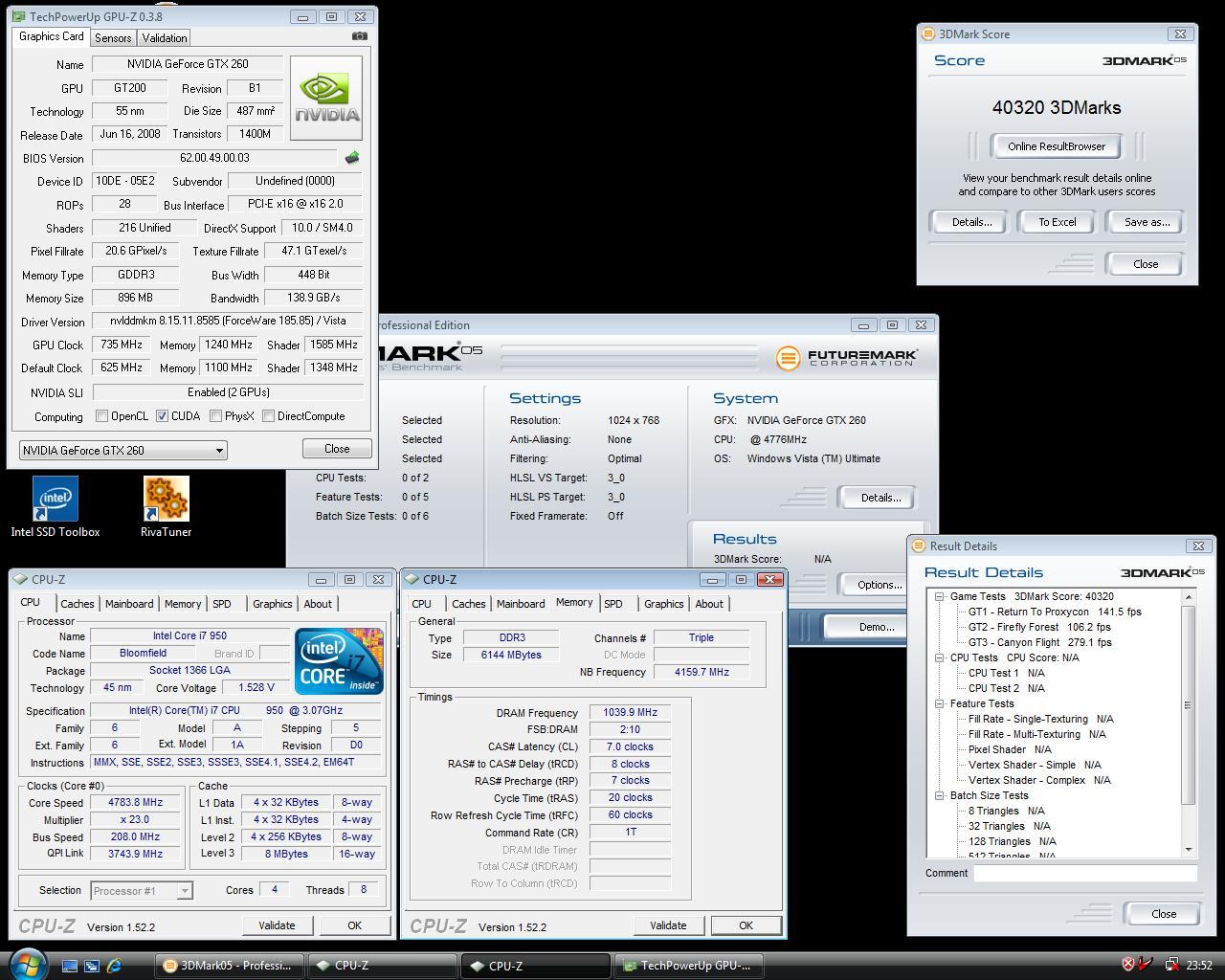Click the 3DMark Score window title icon
The width and height of the screenshot is (1225, 980).
[x=927, y=33]
